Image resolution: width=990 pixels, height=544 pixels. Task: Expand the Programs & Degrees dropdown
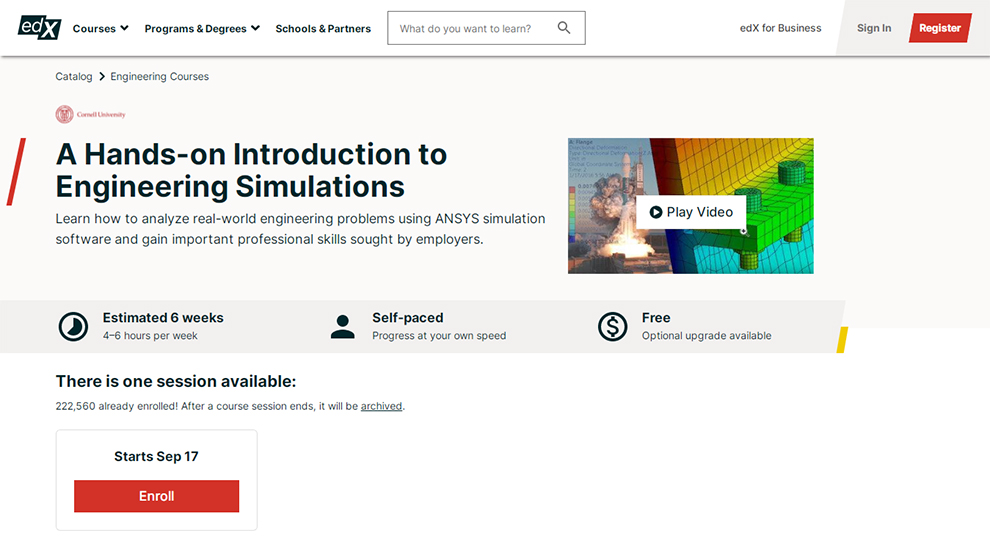tap(202, 28)
